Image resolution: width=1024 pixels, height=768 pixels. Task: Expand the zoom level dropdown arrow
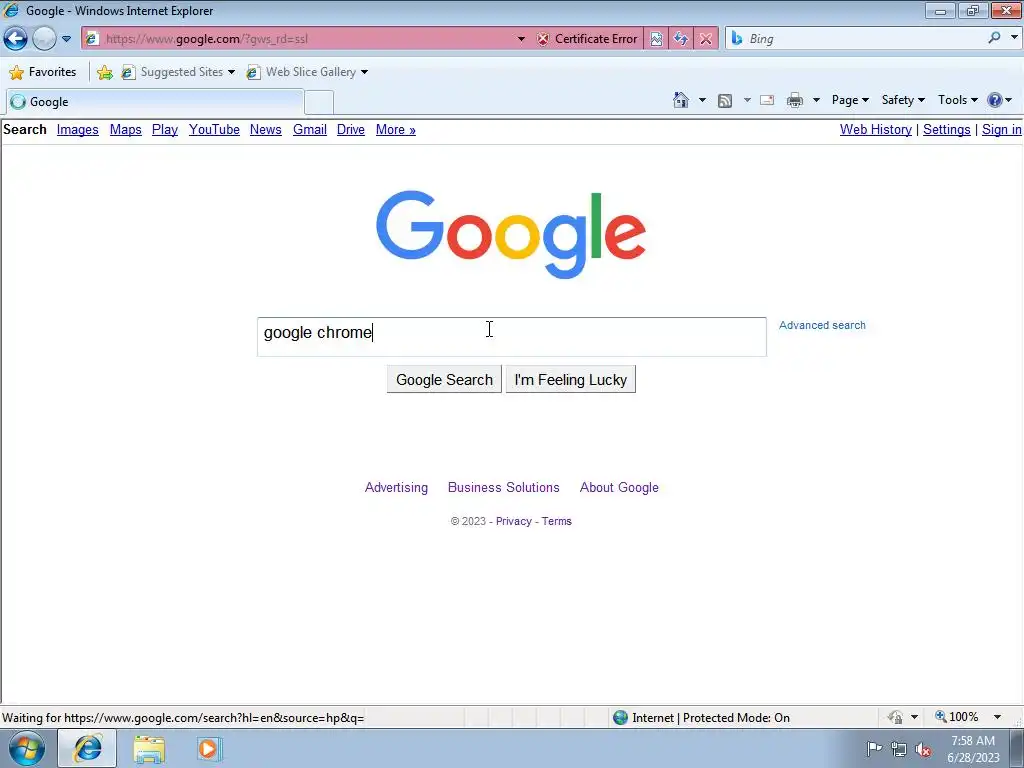click(997, 717)
